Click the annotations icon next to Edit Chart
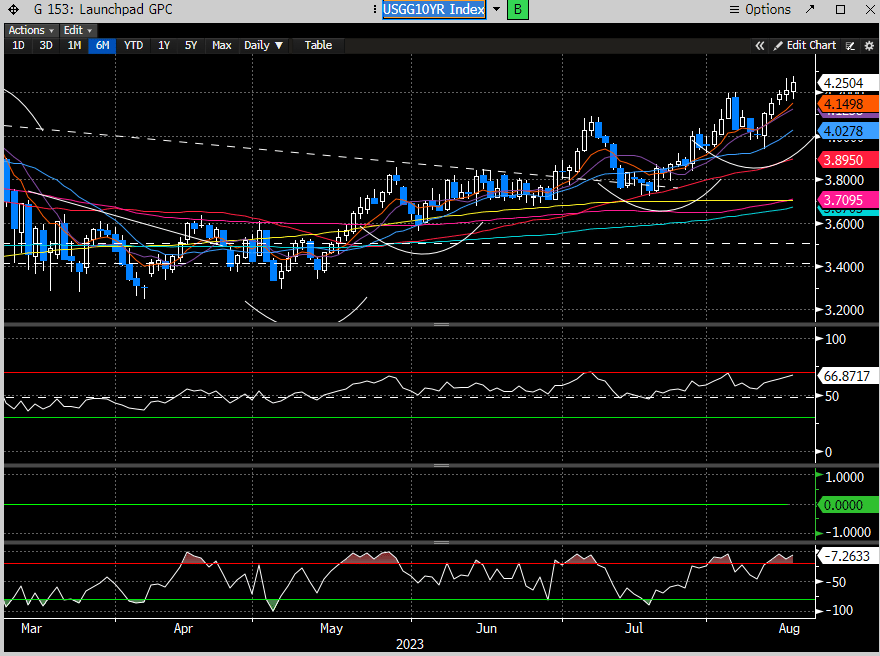Screen dimensions: 880x656 pyautogui.click(x=849, y=45)
